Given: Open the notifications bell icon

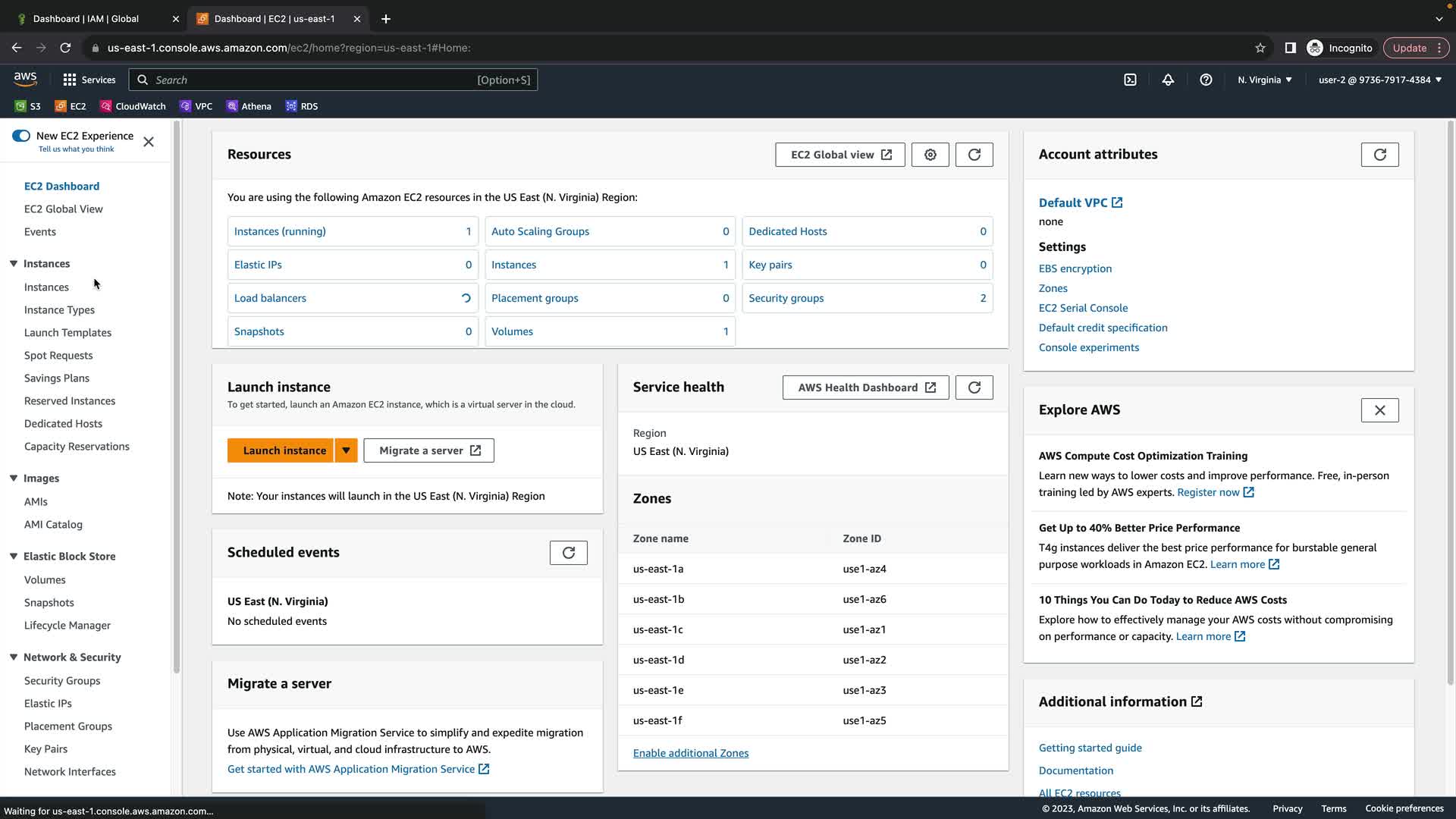Looking at the screenshot, I should point(1168,80).
